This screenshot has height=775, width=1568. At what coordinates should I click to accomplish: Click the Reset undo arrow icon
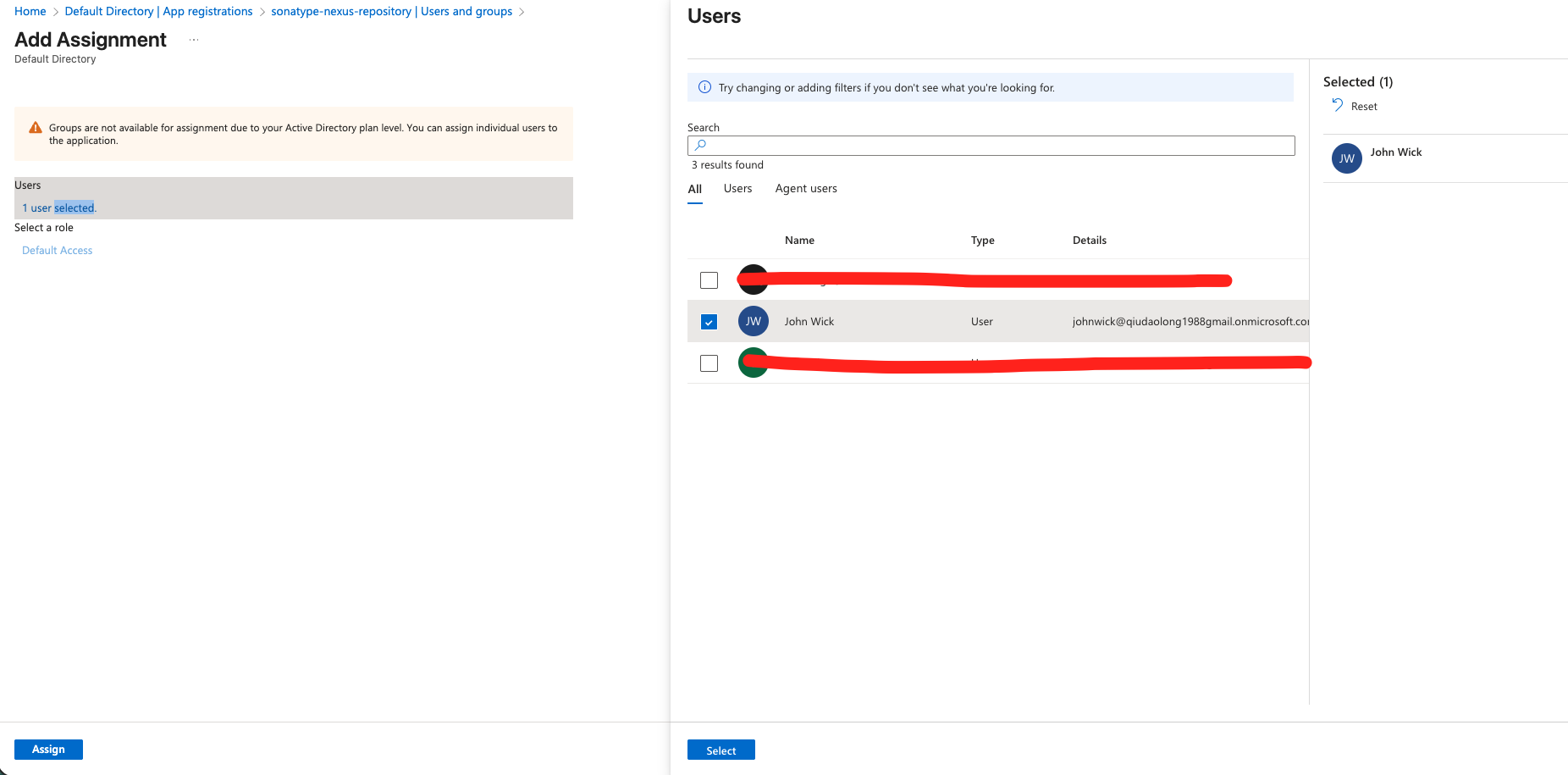click(1336, 105)
